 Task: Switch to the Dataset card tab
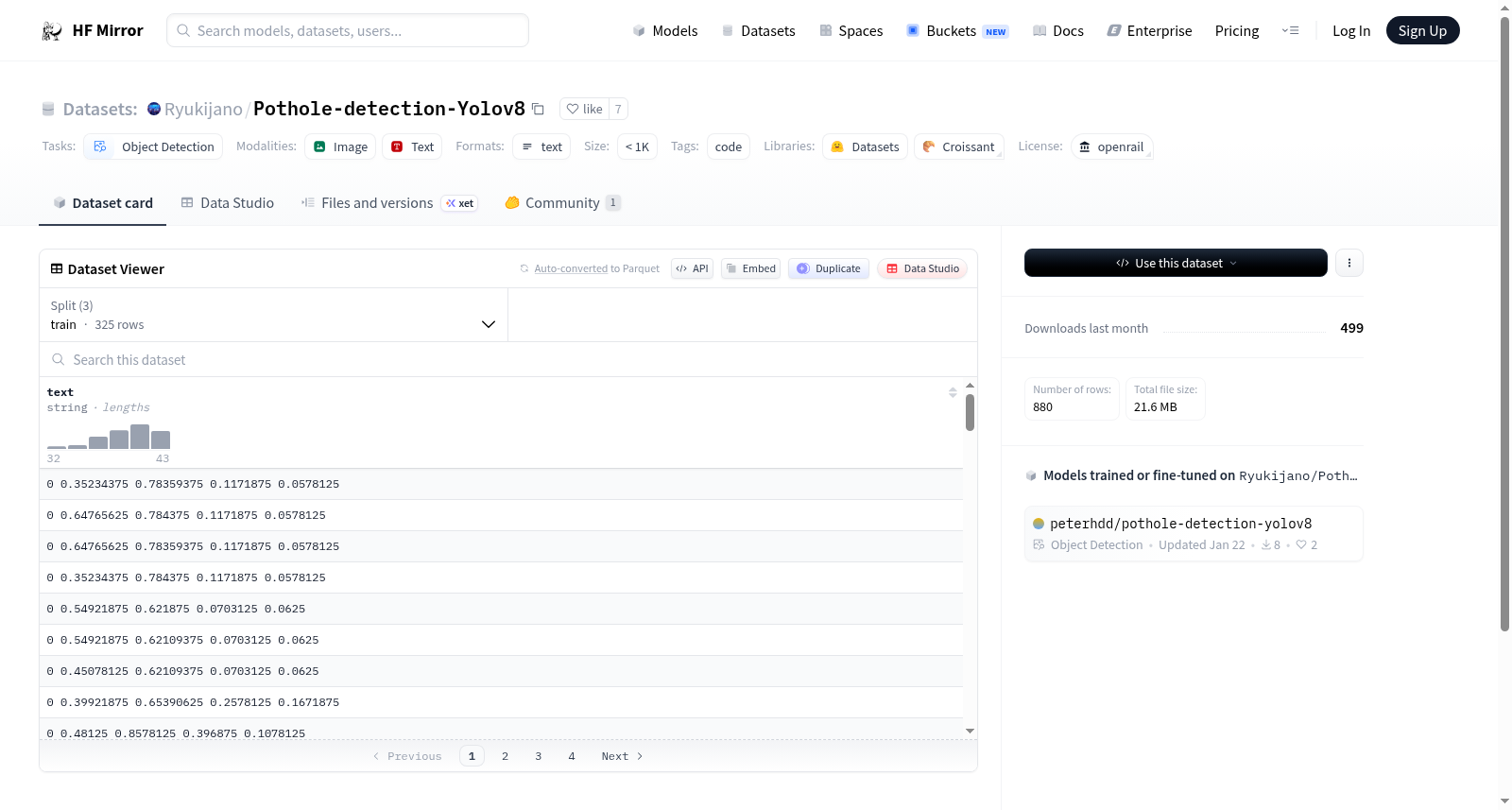click(x=103, y=203)
